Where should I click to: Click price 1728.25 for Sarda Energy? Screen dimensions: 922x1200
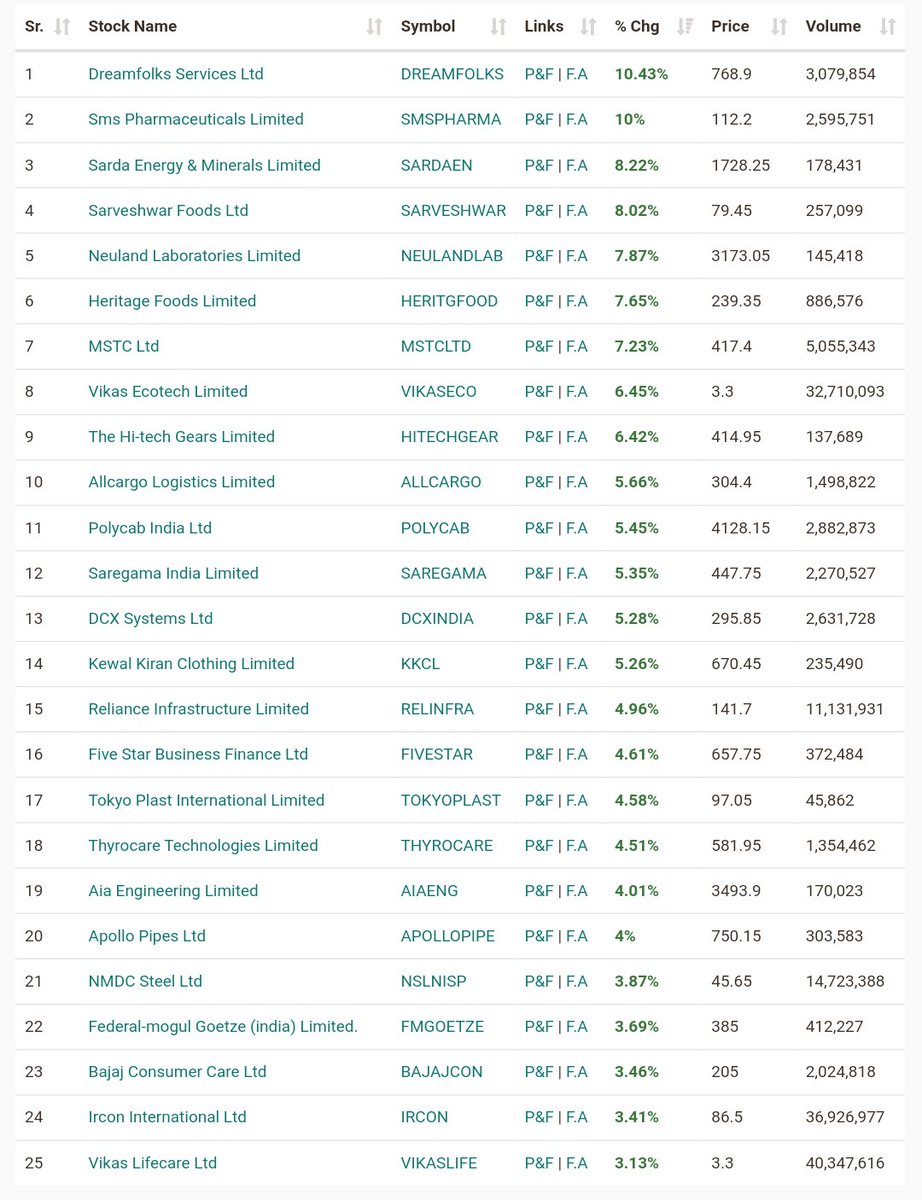click(x=741, y=165)
